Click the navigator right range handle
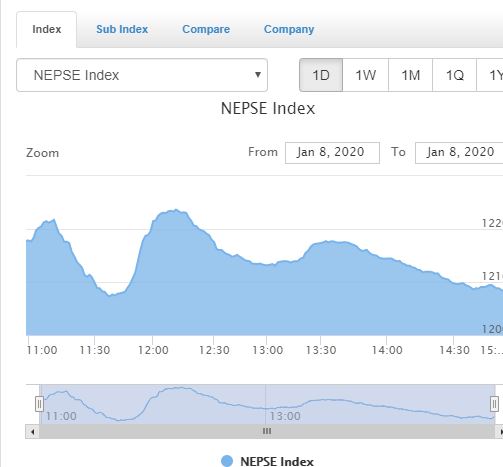 coord(494,404)
